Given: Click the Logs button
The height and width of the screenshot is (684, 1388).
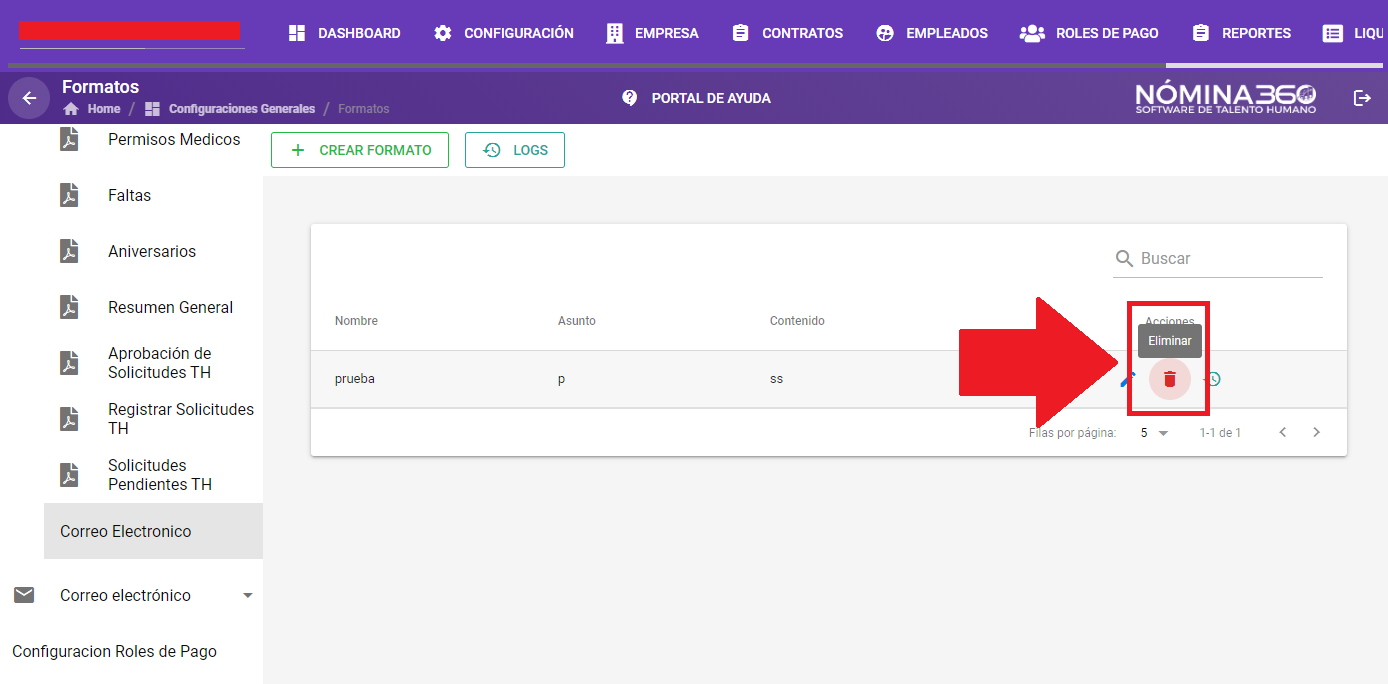Looking at the screenshot, I should (x=515, y=150).
